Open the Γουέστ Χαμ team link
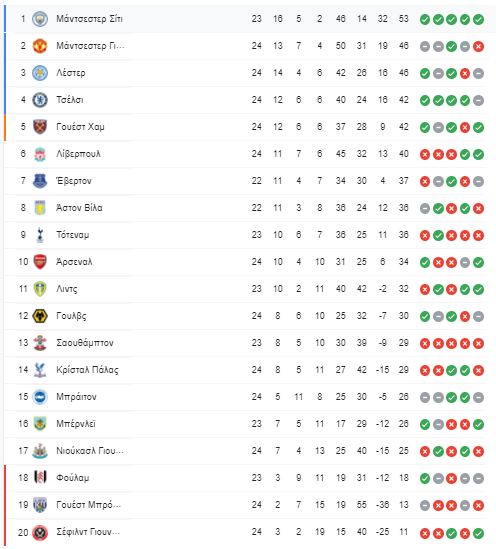Screen dimensions: 496x549 pyautogui.click(x=80, y=127)
